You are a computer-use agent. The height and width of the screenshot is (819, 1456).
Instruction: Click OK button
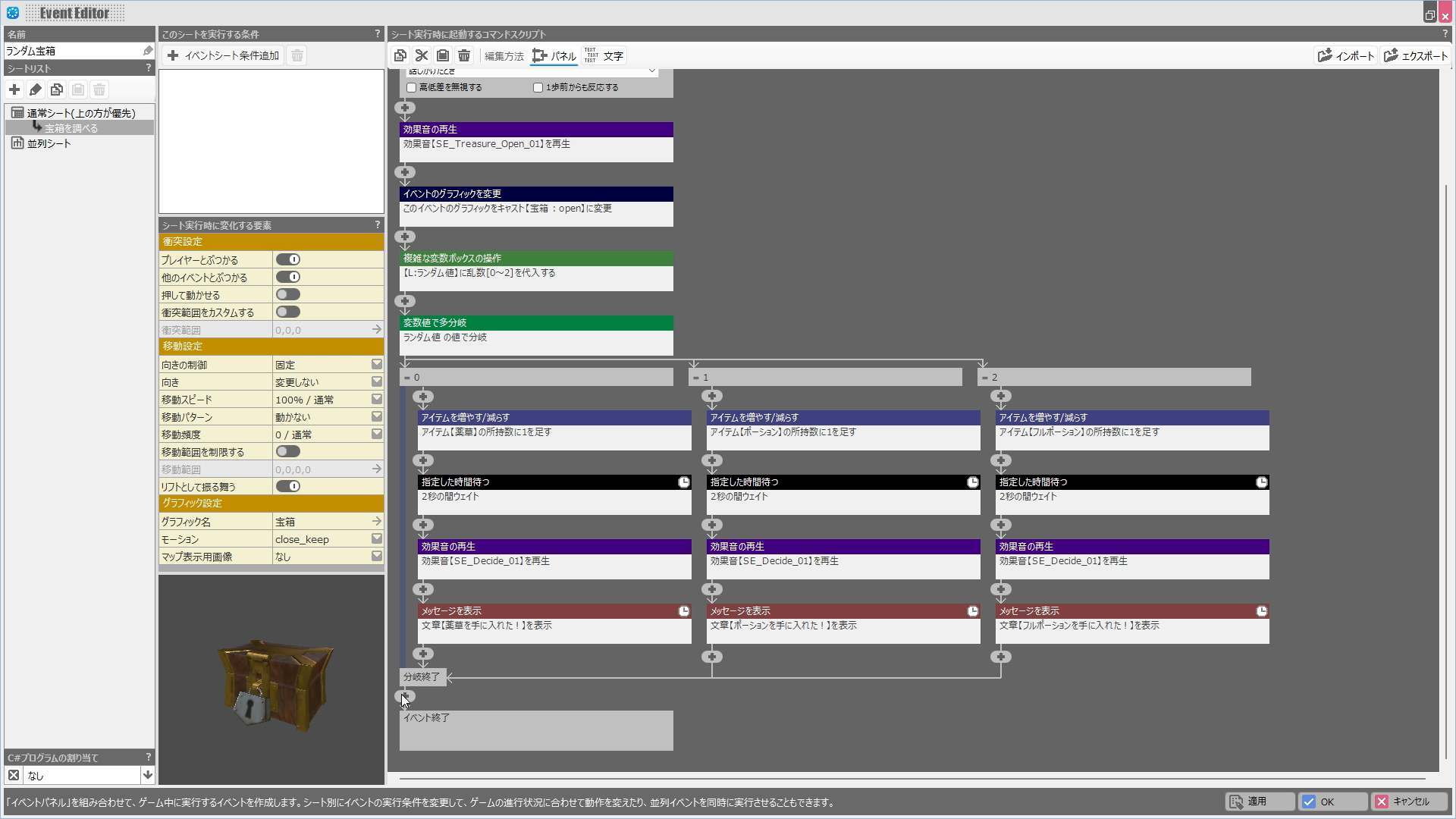click(1332, 802)
